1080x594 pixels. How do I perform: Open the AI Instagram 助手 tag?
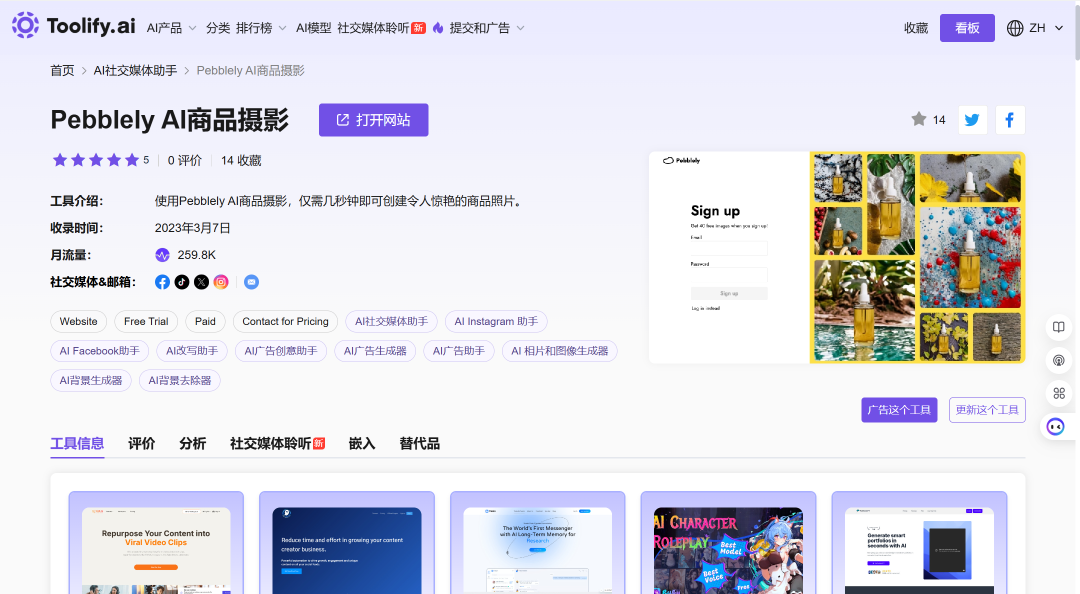coord(496,322)
